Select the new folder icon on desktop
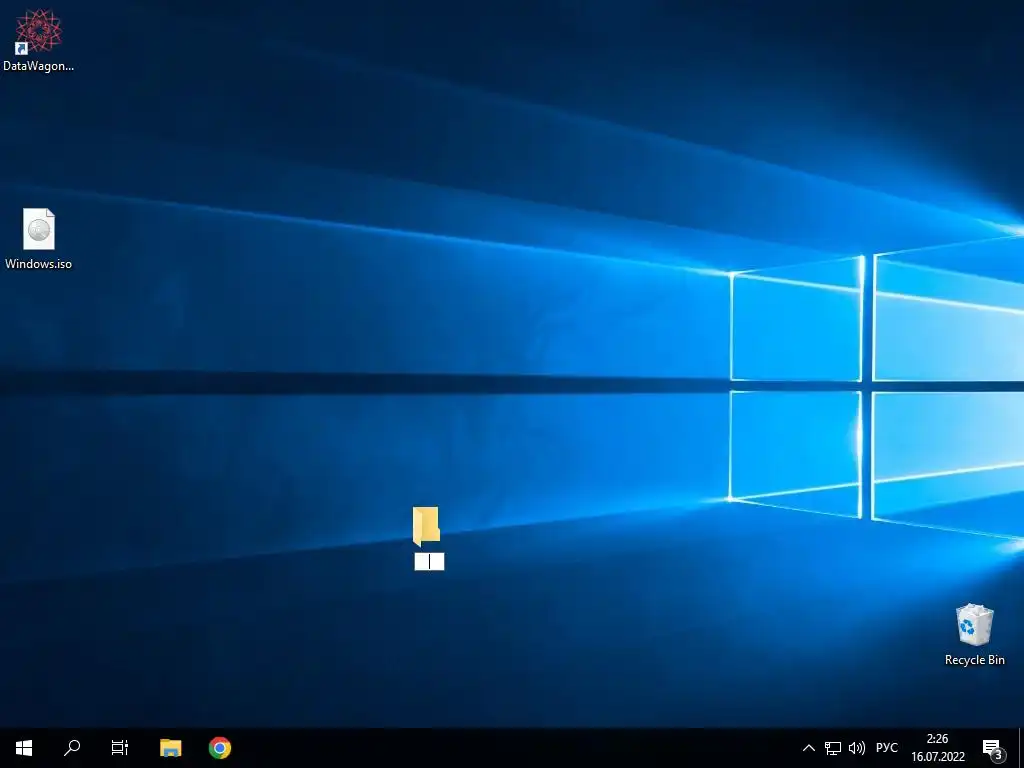This screenshot has height=768, width=1024. pos(426,526)
